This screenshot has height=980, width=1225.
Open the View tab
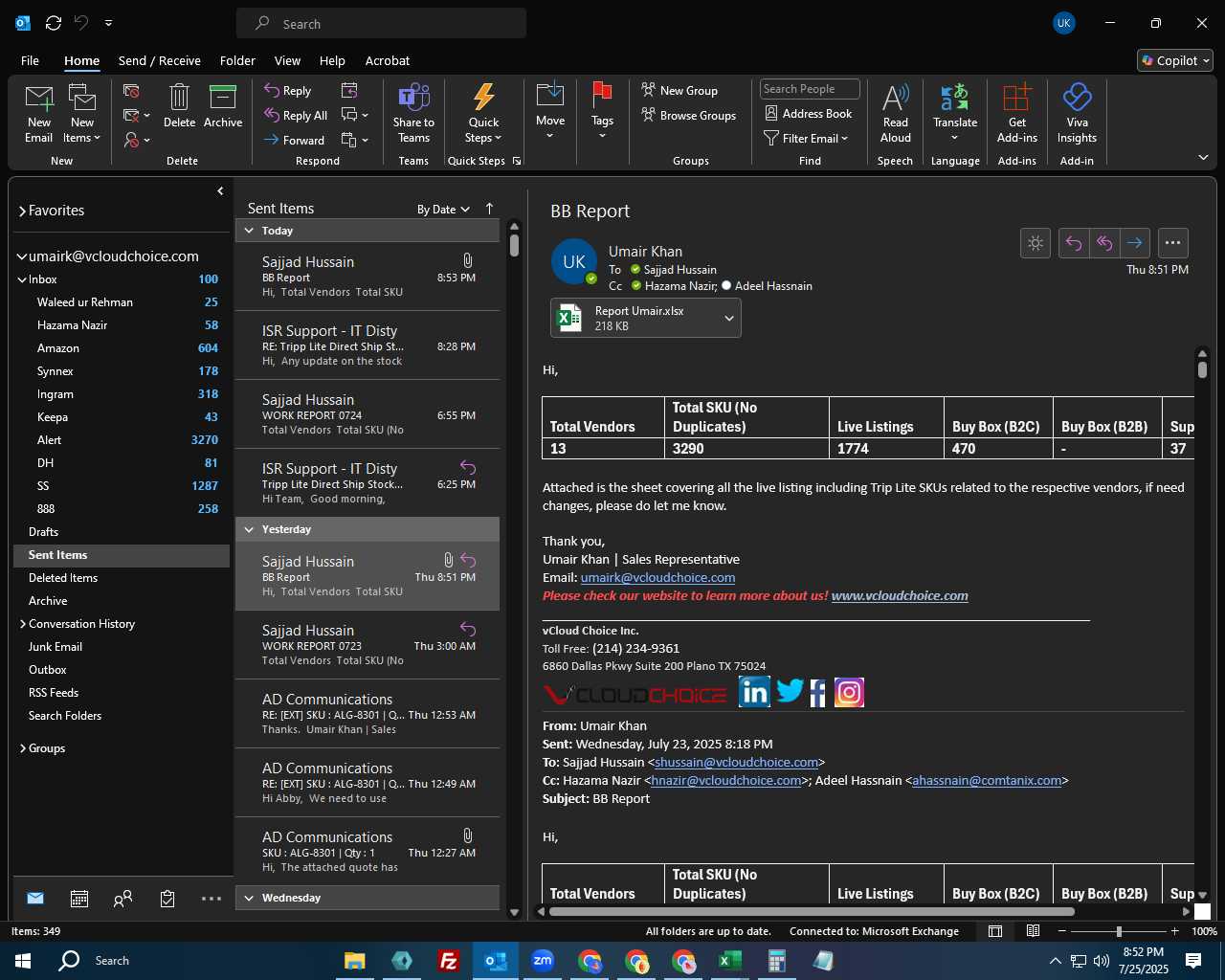click(x=287, y=60)
